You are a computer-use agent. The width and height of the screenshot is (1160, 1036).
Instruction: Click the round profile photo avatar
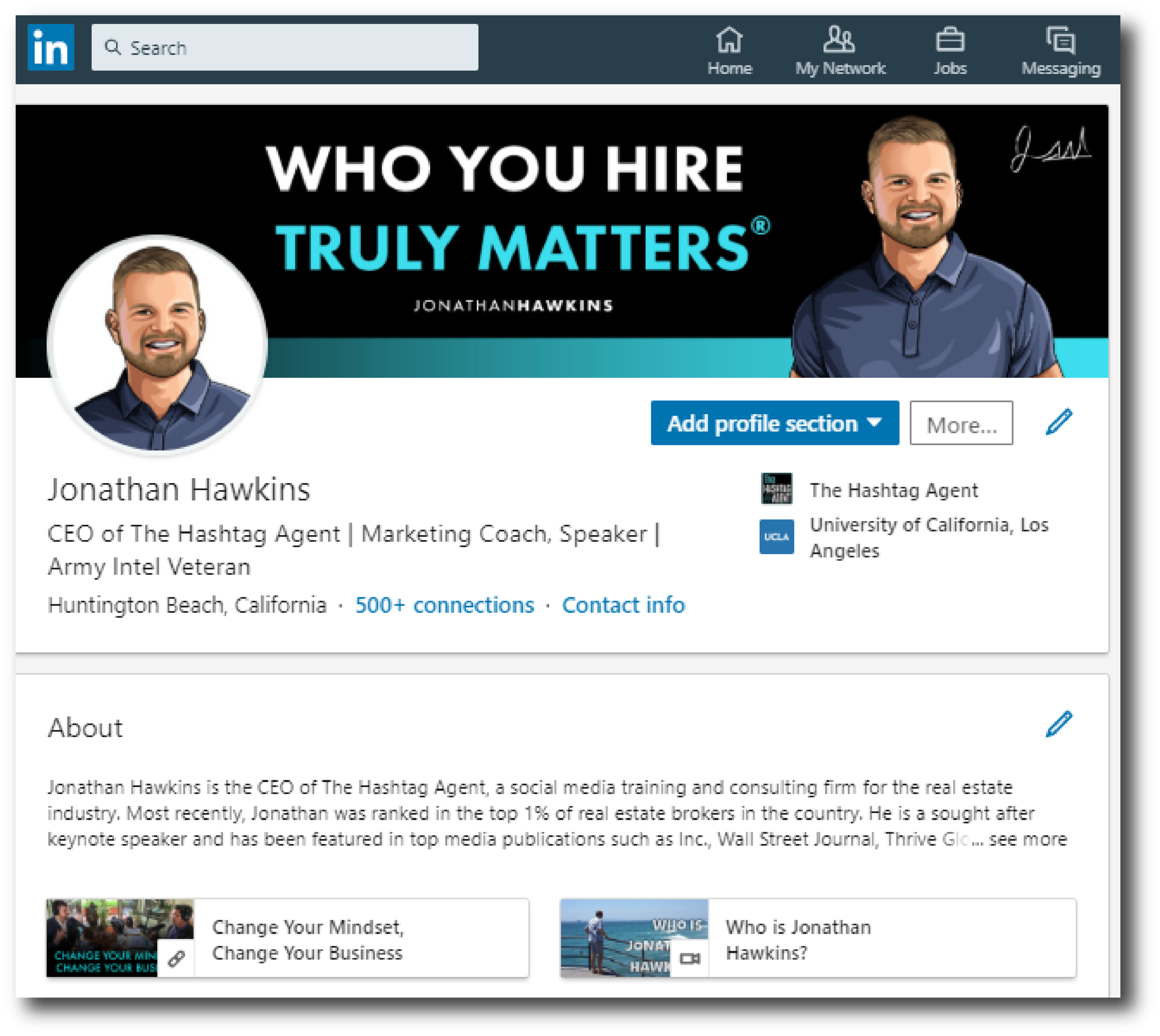point(158,345)
